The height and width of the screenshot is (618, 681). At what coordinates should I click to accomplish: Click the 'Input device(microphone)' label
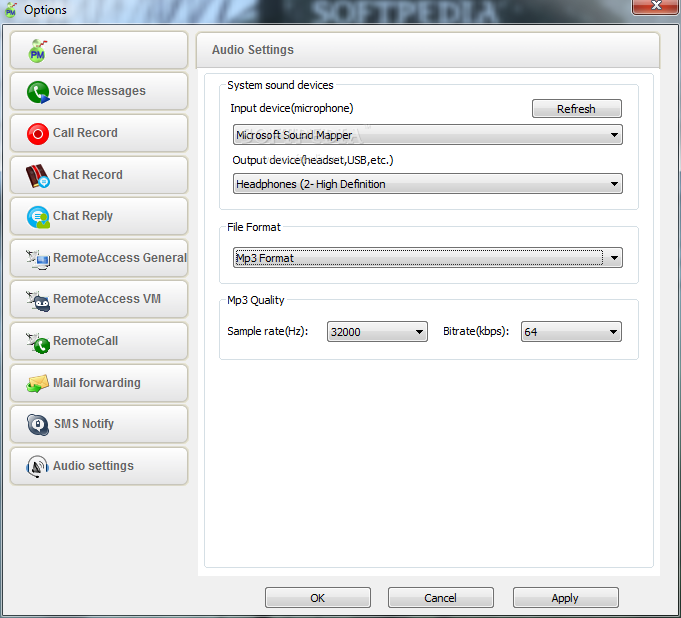click(x=292, y=108)
